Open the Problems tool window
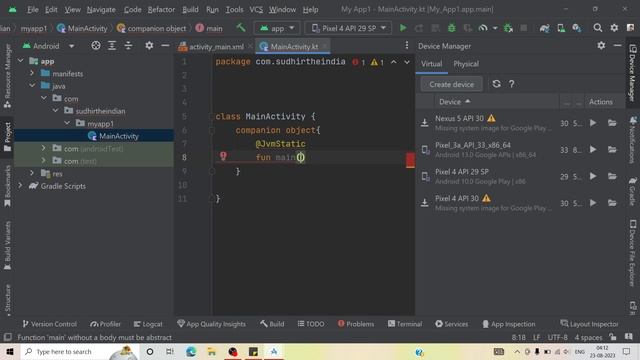This screenshot has width=640, height=360. [356, 324]
